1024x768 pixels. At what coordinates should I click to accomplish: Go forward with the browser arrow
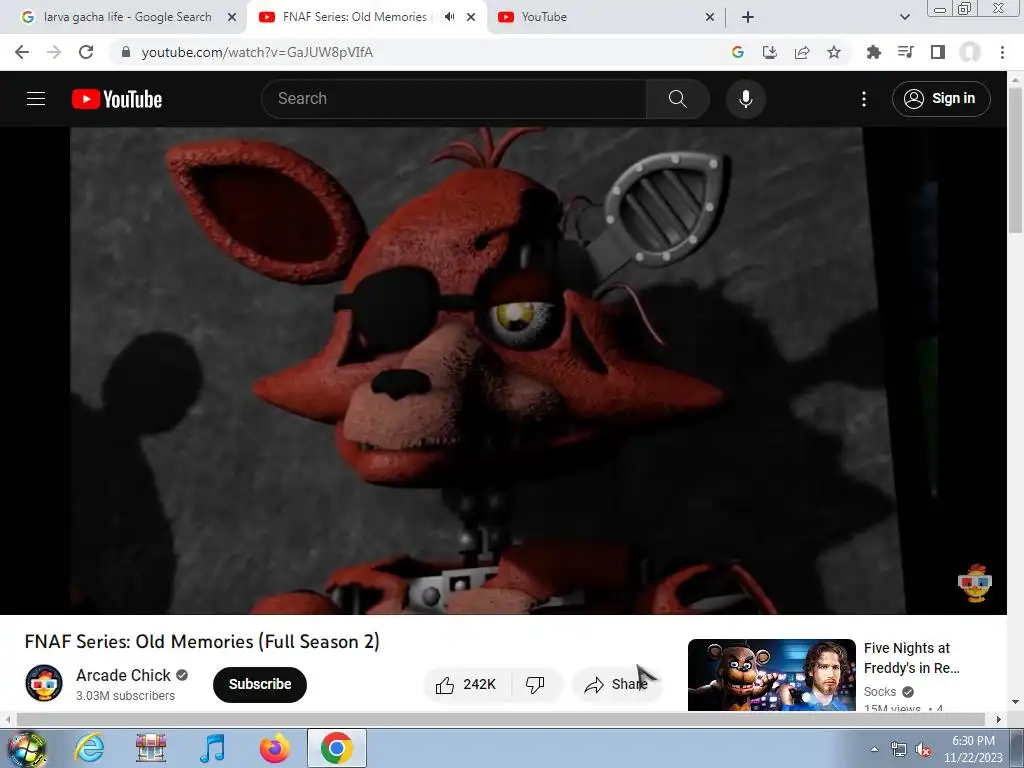[54, 52]
